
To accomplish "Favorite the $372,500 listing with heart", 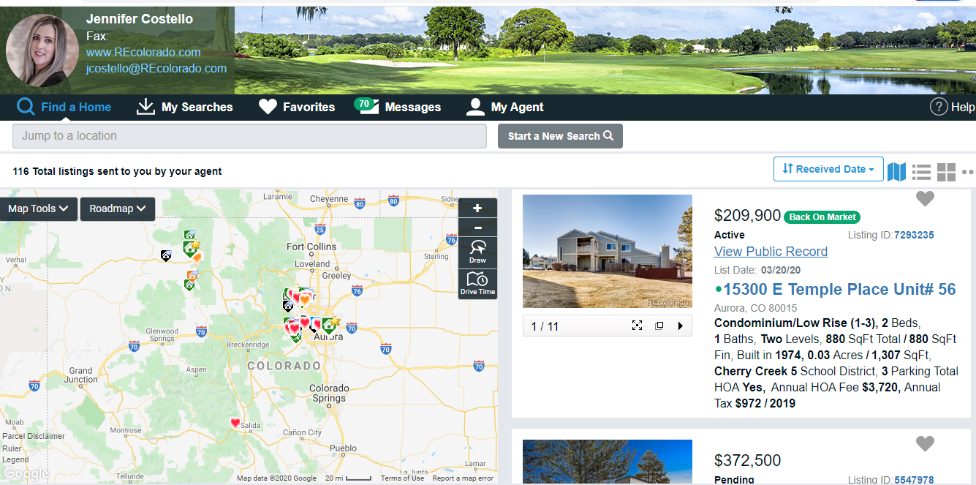I will (x=925, y=444).
